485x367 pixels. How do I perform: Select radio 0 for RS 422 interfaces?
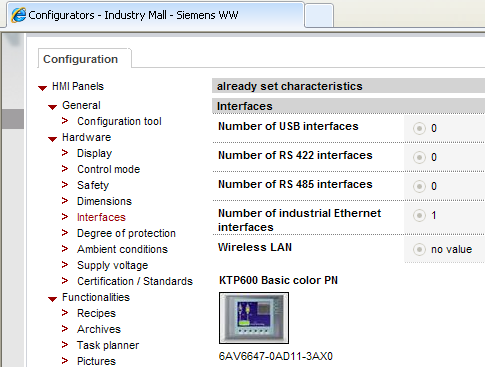(x=419, y=157)
